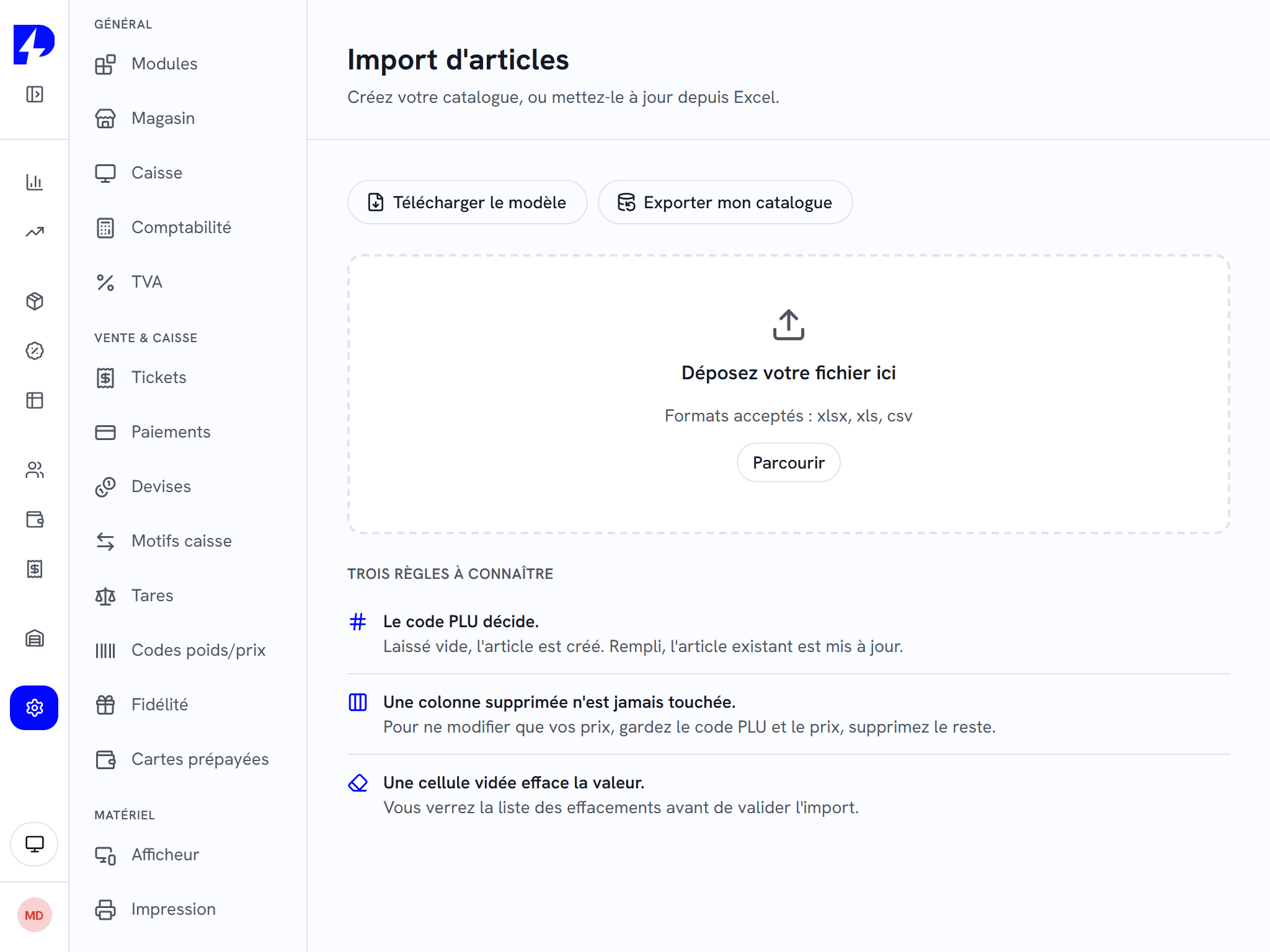
Task: Open the percent badge promotions icon
Action: coord(35,351)
